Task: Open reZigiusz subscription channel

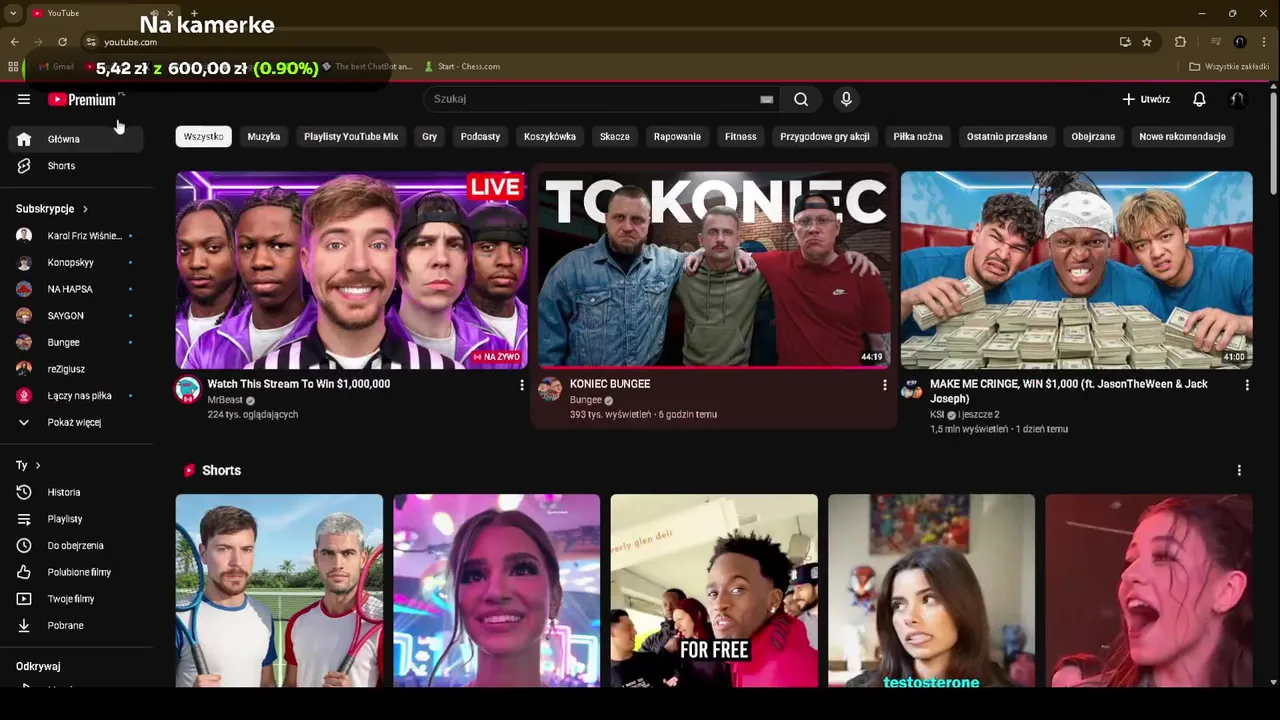Action: click(76, 369)
